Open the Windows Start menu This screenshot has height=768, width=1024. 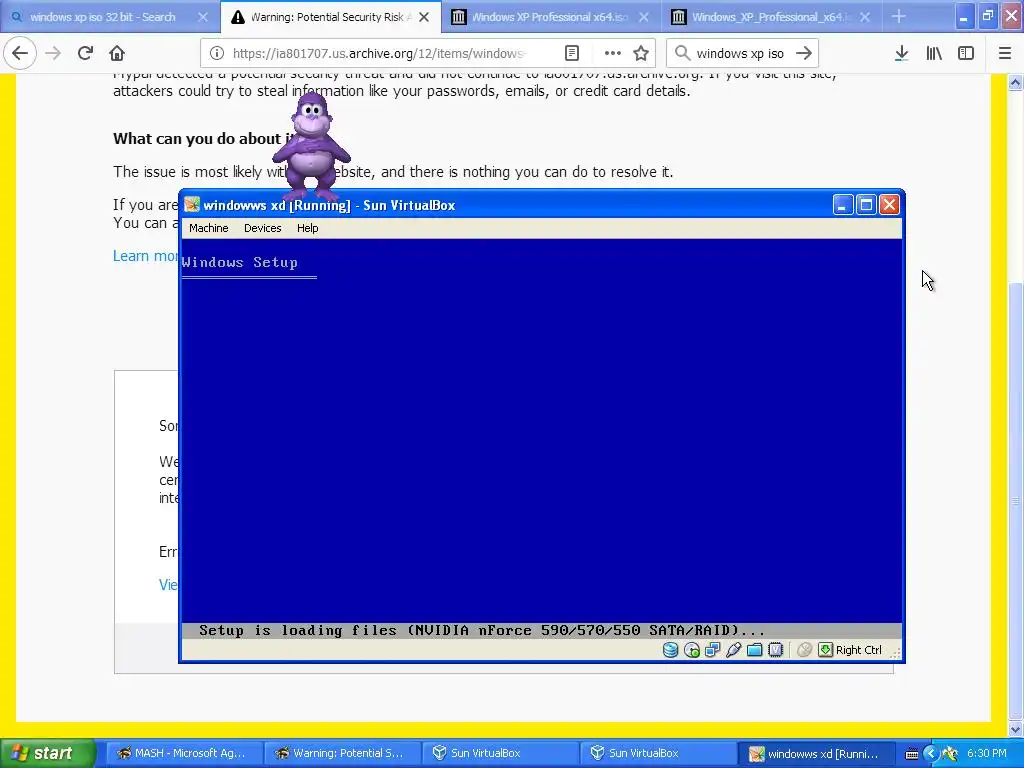(47, 754)
